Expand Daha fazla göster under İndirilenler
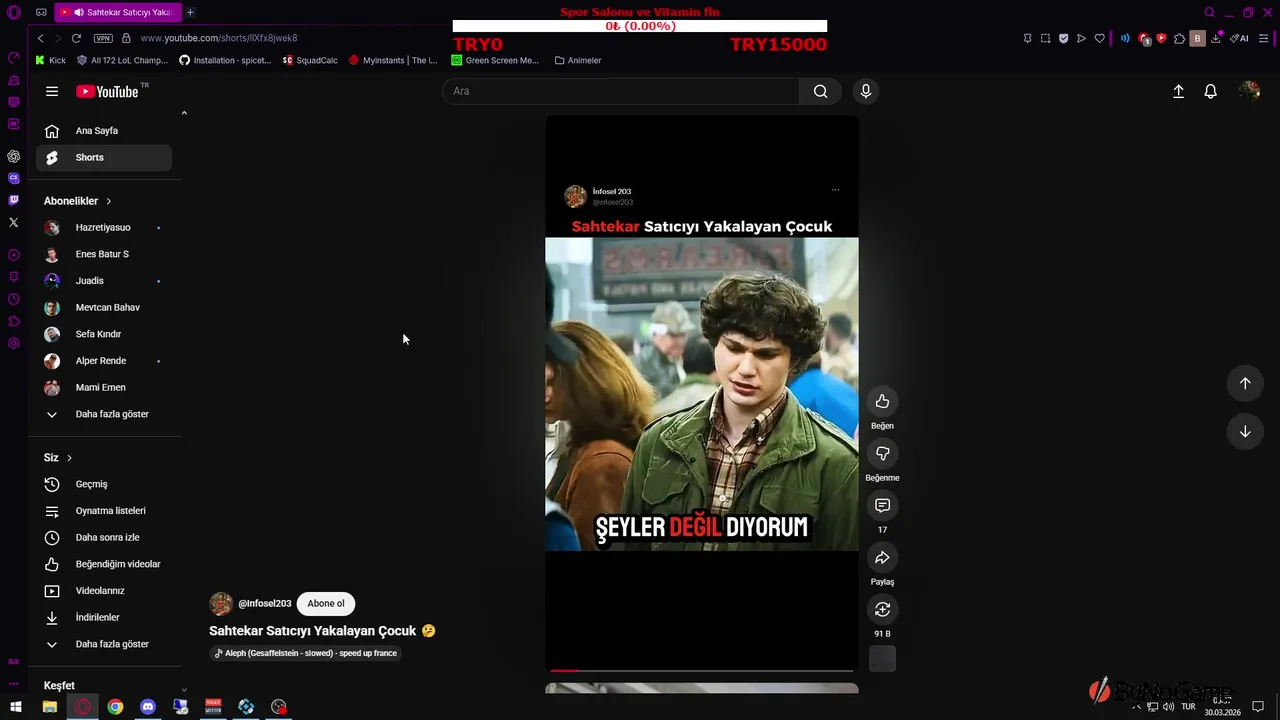The height and width of the screenshot is (720, 1280). pos(104,644)
